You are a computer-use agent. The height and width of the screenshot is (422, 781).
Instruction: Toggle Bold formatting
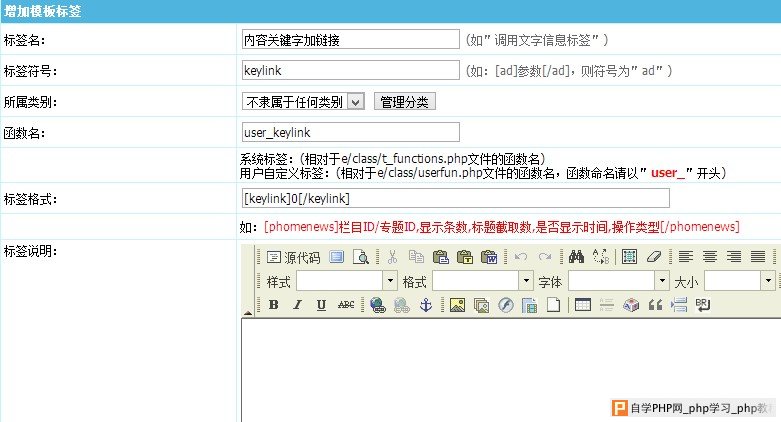[273, 305]
